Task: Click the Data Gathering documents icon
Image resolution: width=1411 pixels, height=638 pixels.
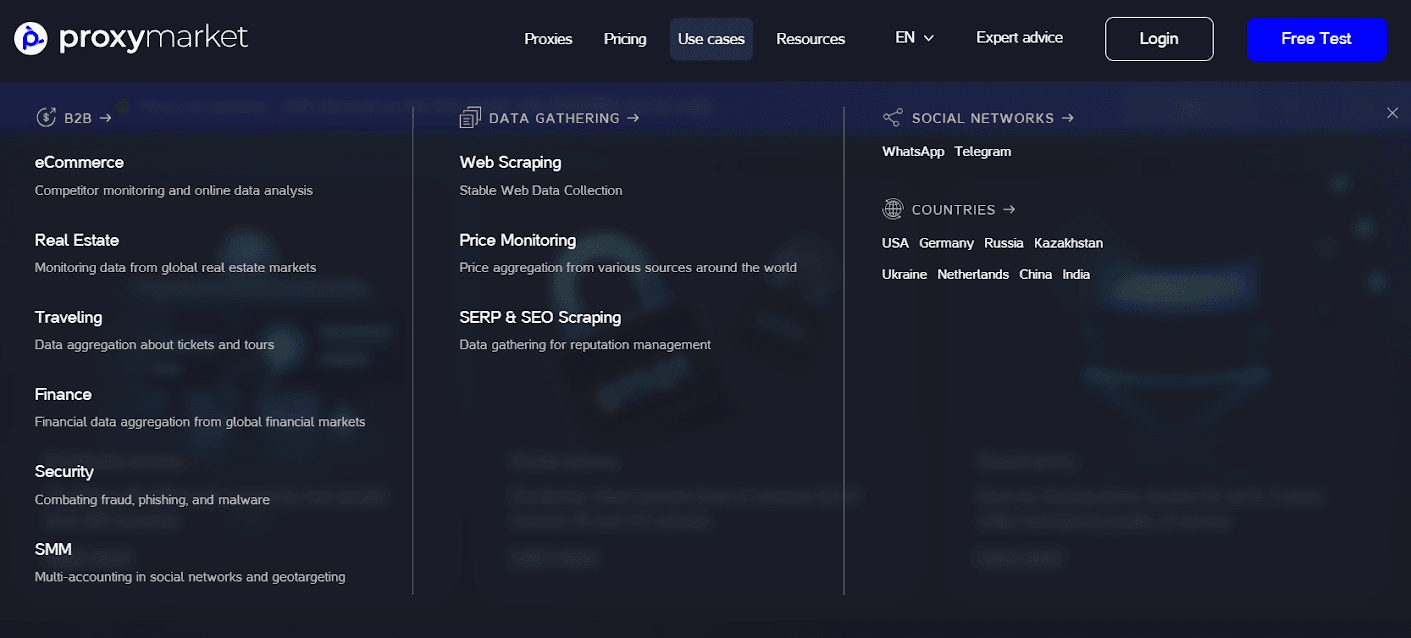Action: point(470,118)
